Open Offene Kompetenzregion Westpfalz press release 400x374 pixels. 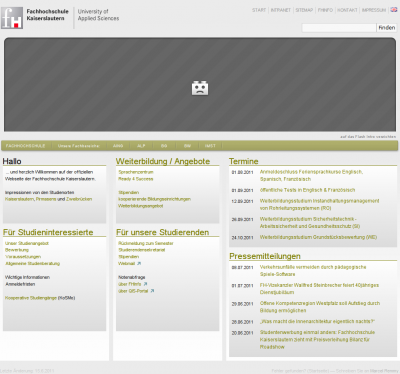click(320, 307)
